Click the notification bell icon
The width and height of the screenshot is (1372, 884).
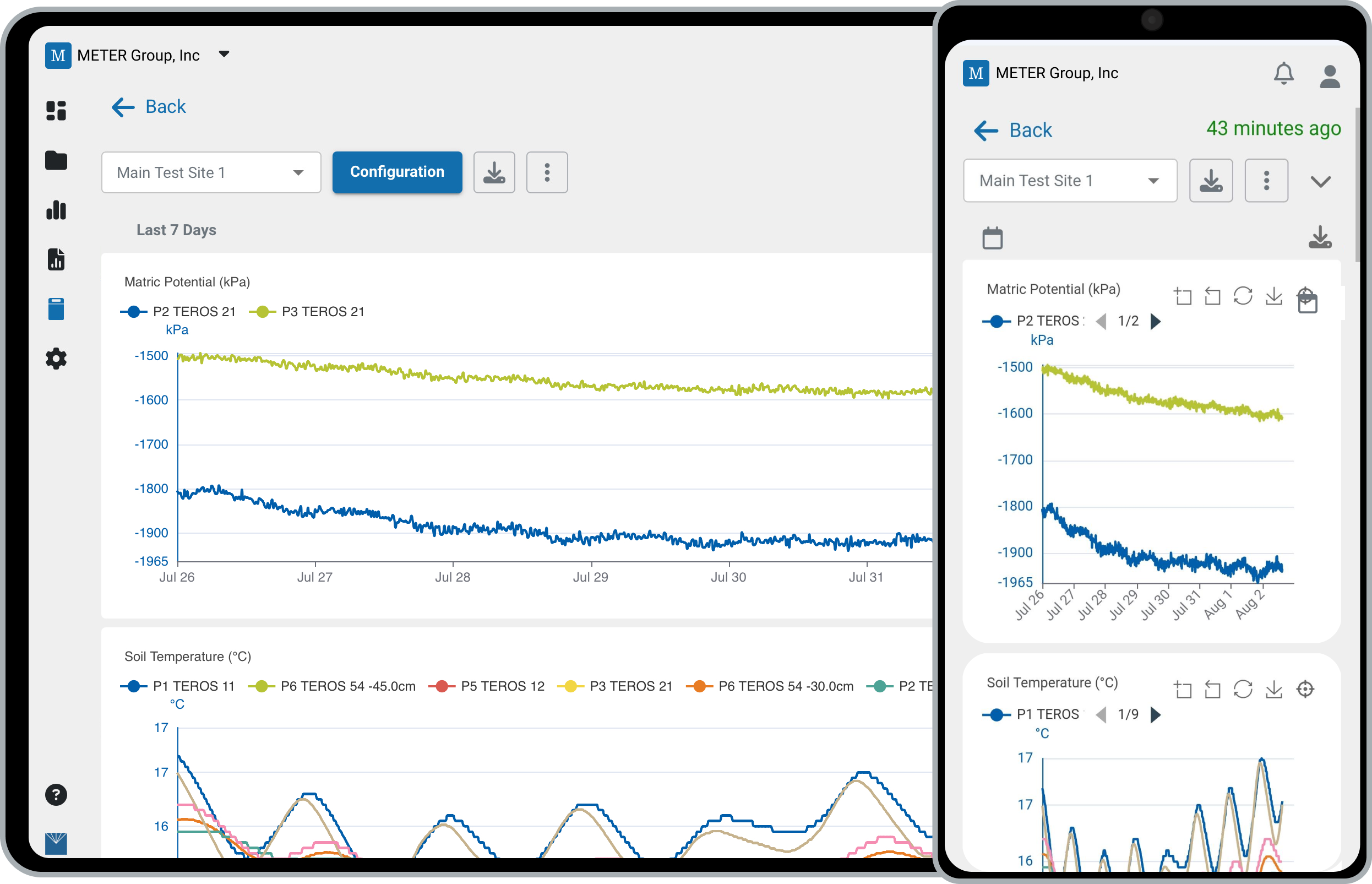[x=1283, y=74]
